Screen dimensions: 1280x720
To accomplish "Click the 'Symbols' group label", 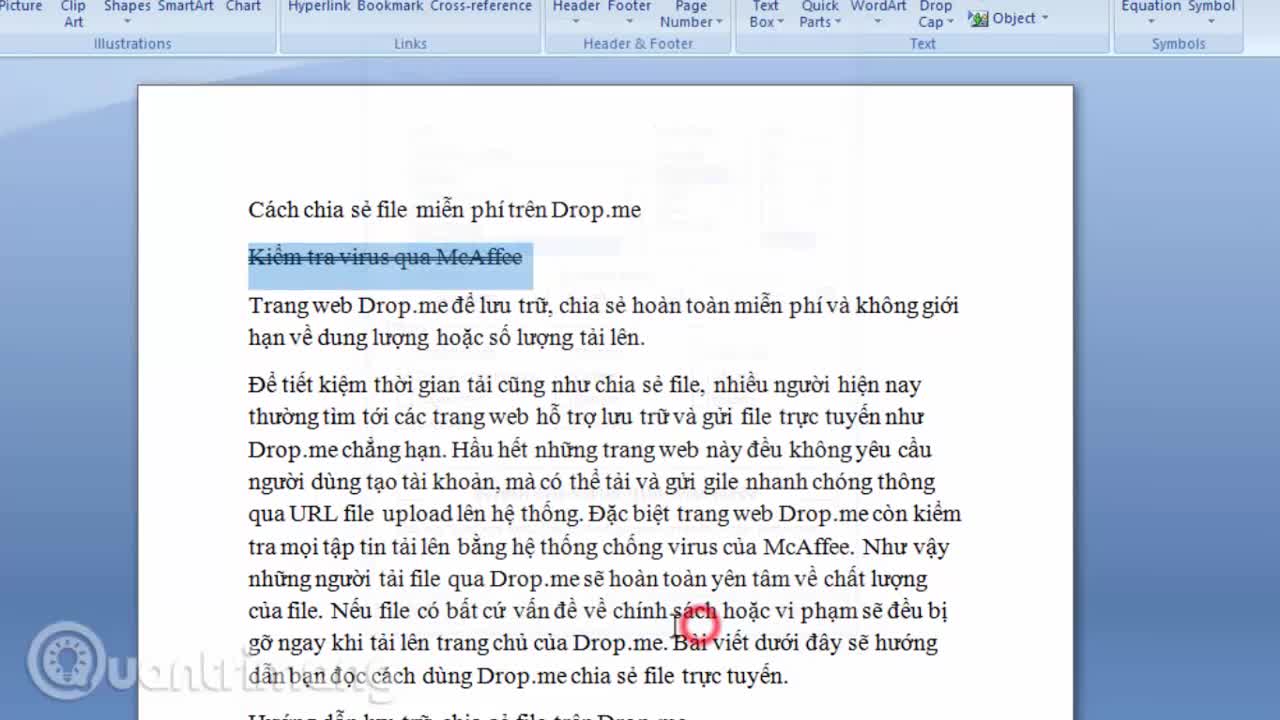I will click(1178, 44).
